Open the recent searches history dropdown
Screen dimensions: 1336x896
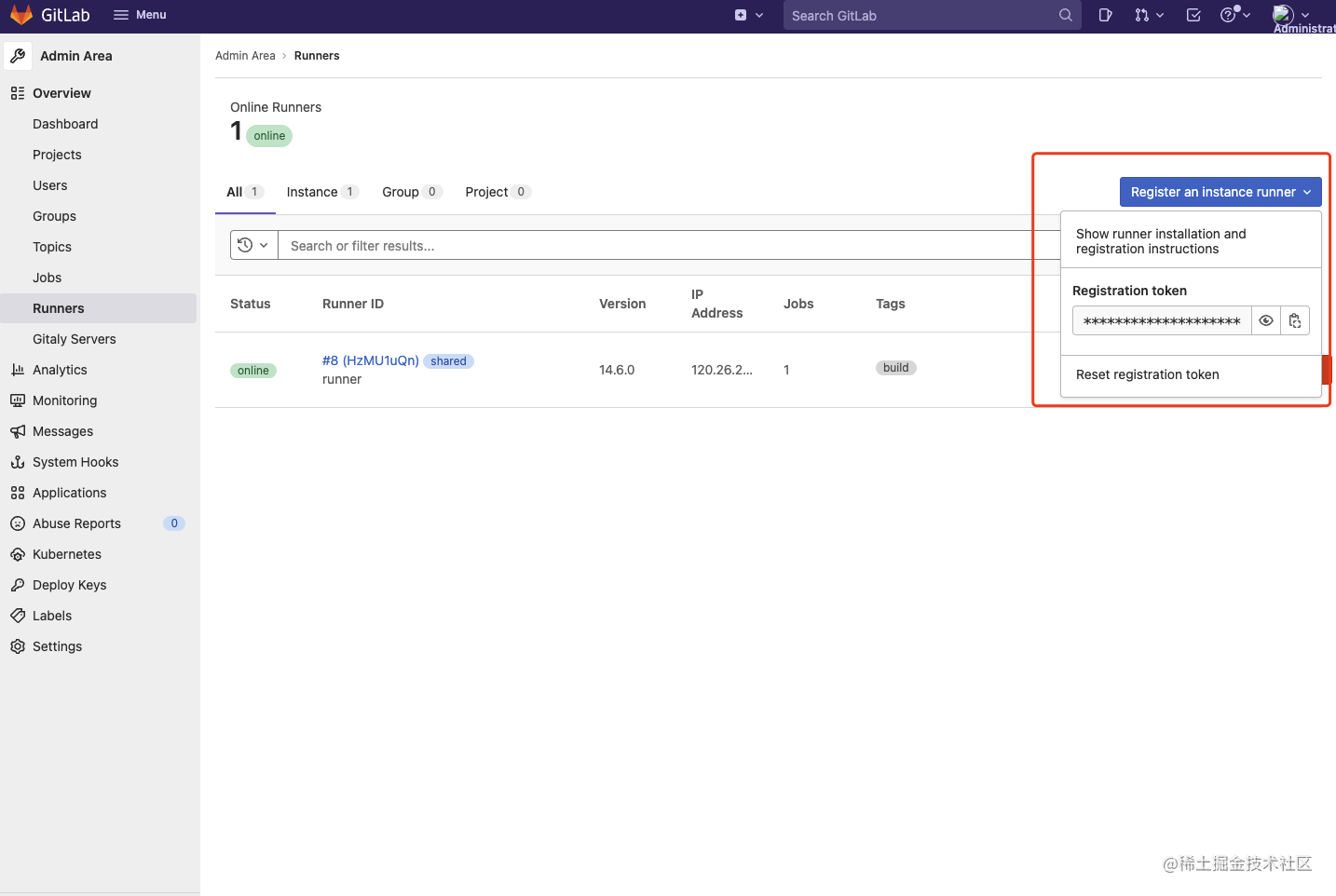coord(253,245)
